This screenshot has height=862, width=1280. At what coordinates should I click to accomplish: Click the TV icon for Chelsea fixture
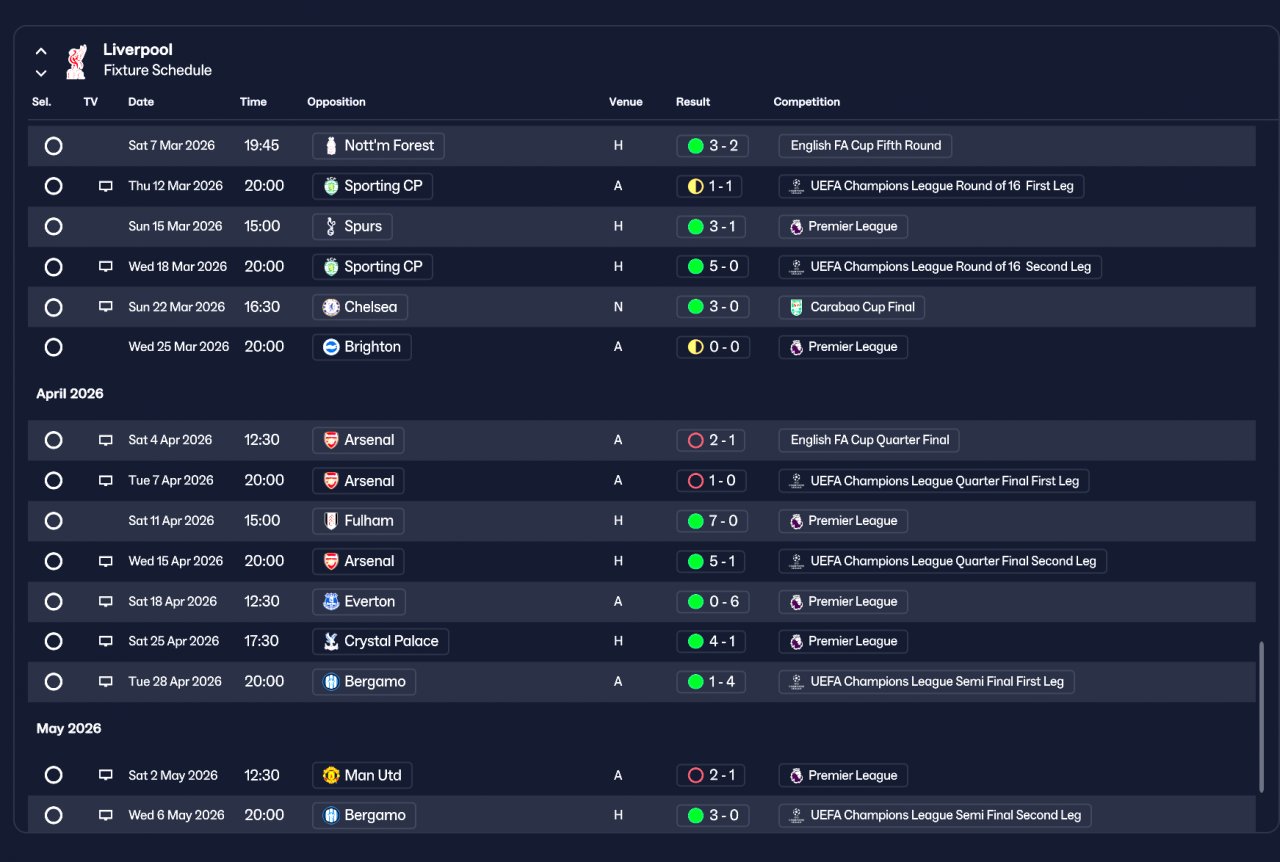105,307
